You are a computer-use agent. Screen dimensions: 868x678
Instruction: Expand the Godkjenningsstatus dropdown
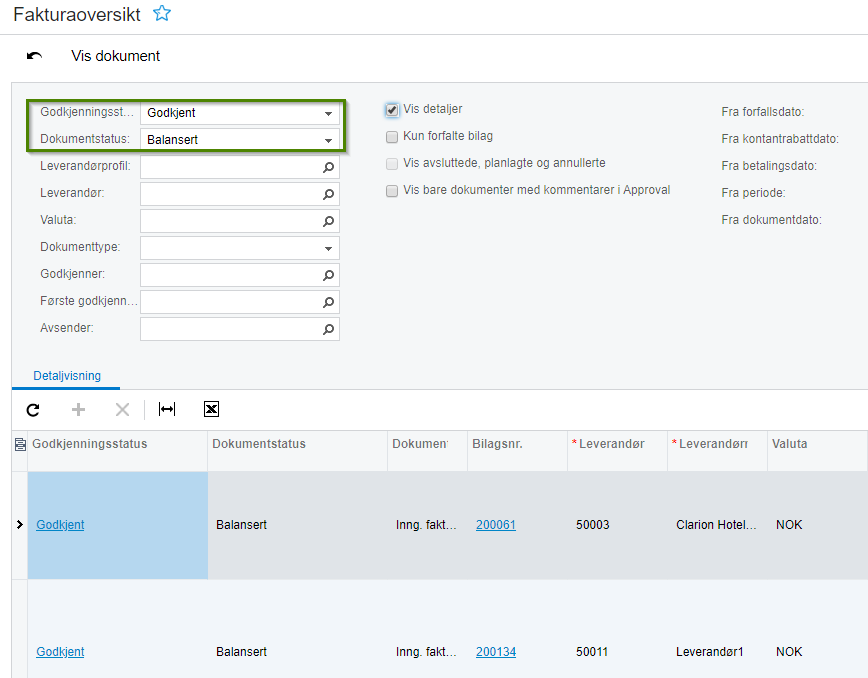pyautogui.click(x=328, y=113)
